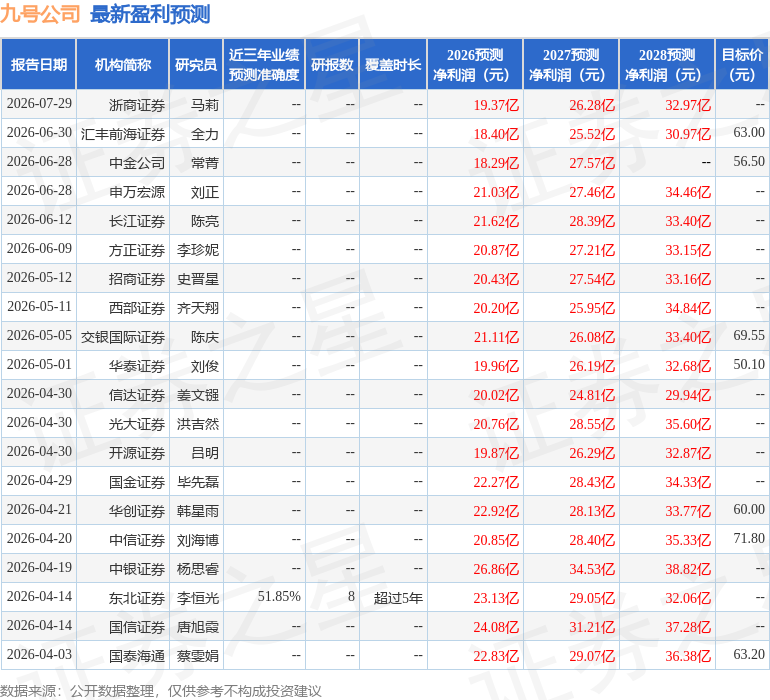The width and height of the screenshot is (770, 700).
Task: Click institution 交银国际证券
Action: tap(123, 336)
